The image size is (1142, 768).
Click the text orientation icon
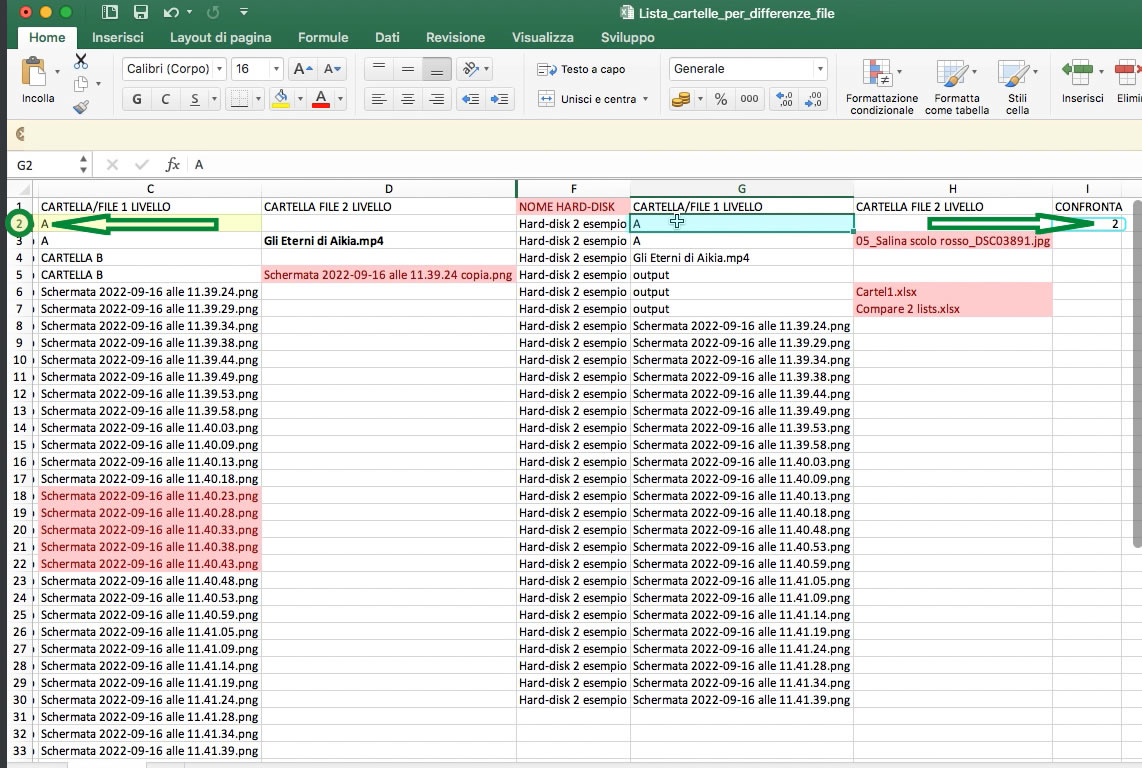(x=471, y=69)
